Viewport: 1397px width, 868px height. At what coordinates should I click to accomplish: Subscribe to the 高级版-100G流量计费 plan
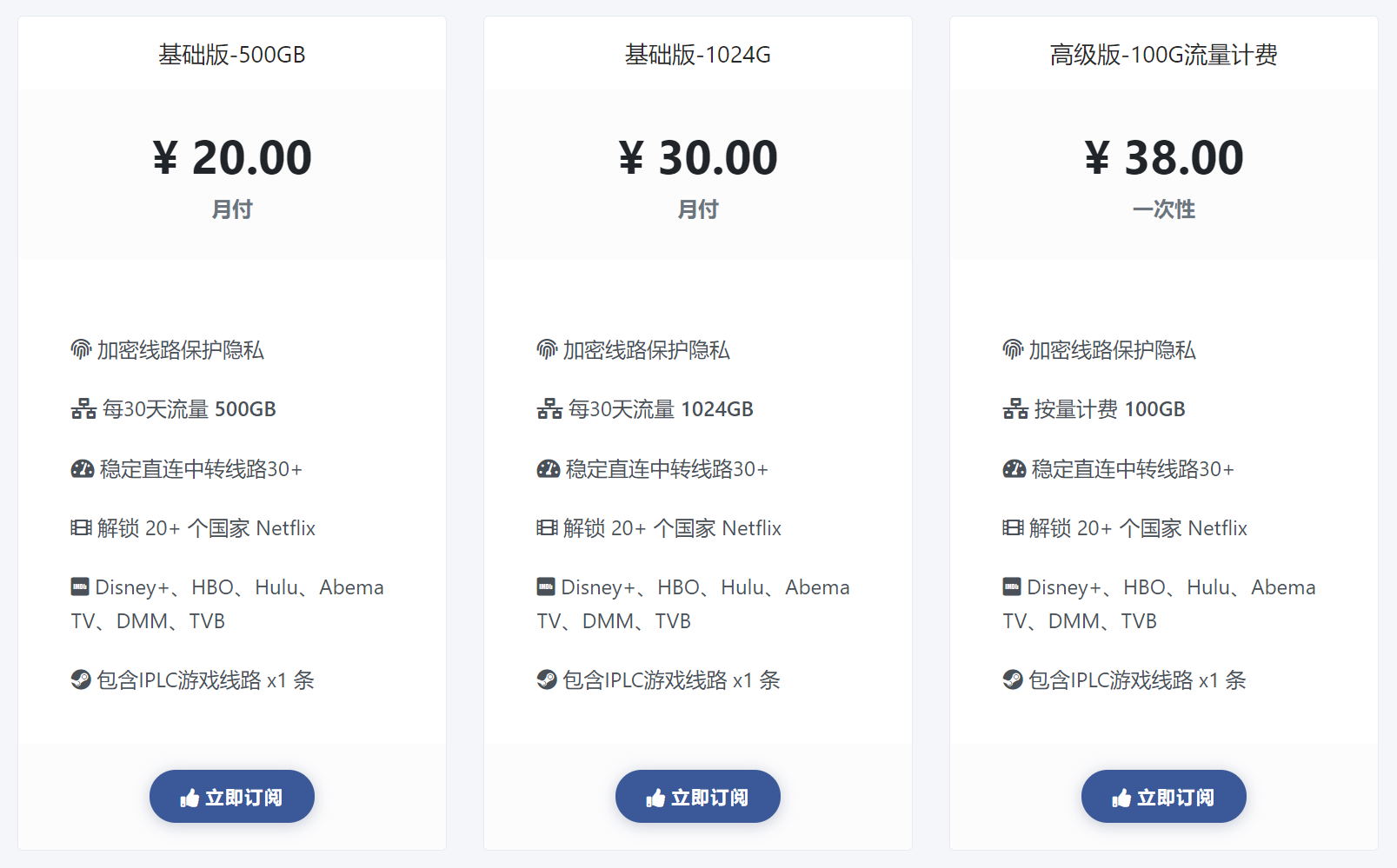click(x=1163, y=797)
